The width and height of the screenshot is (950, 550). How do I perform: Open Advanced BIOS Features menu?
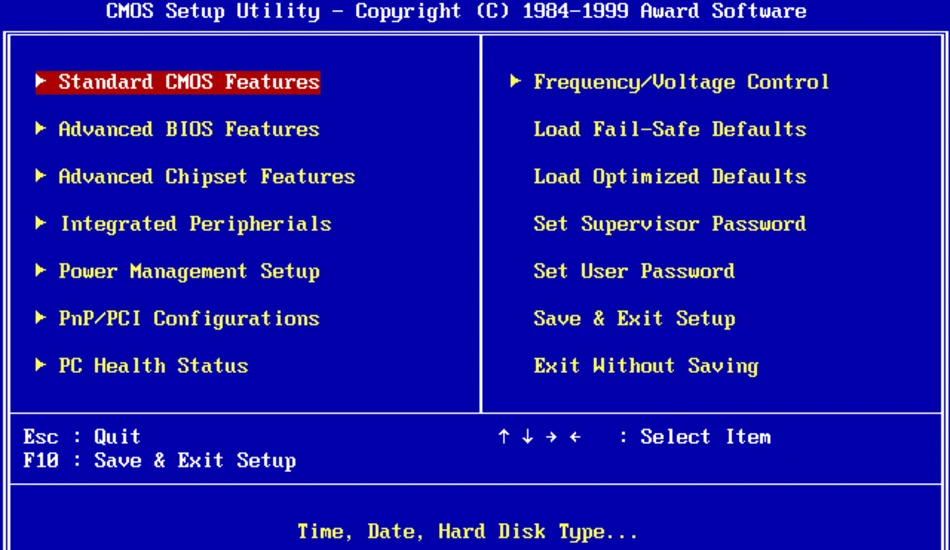click(189, 129)
